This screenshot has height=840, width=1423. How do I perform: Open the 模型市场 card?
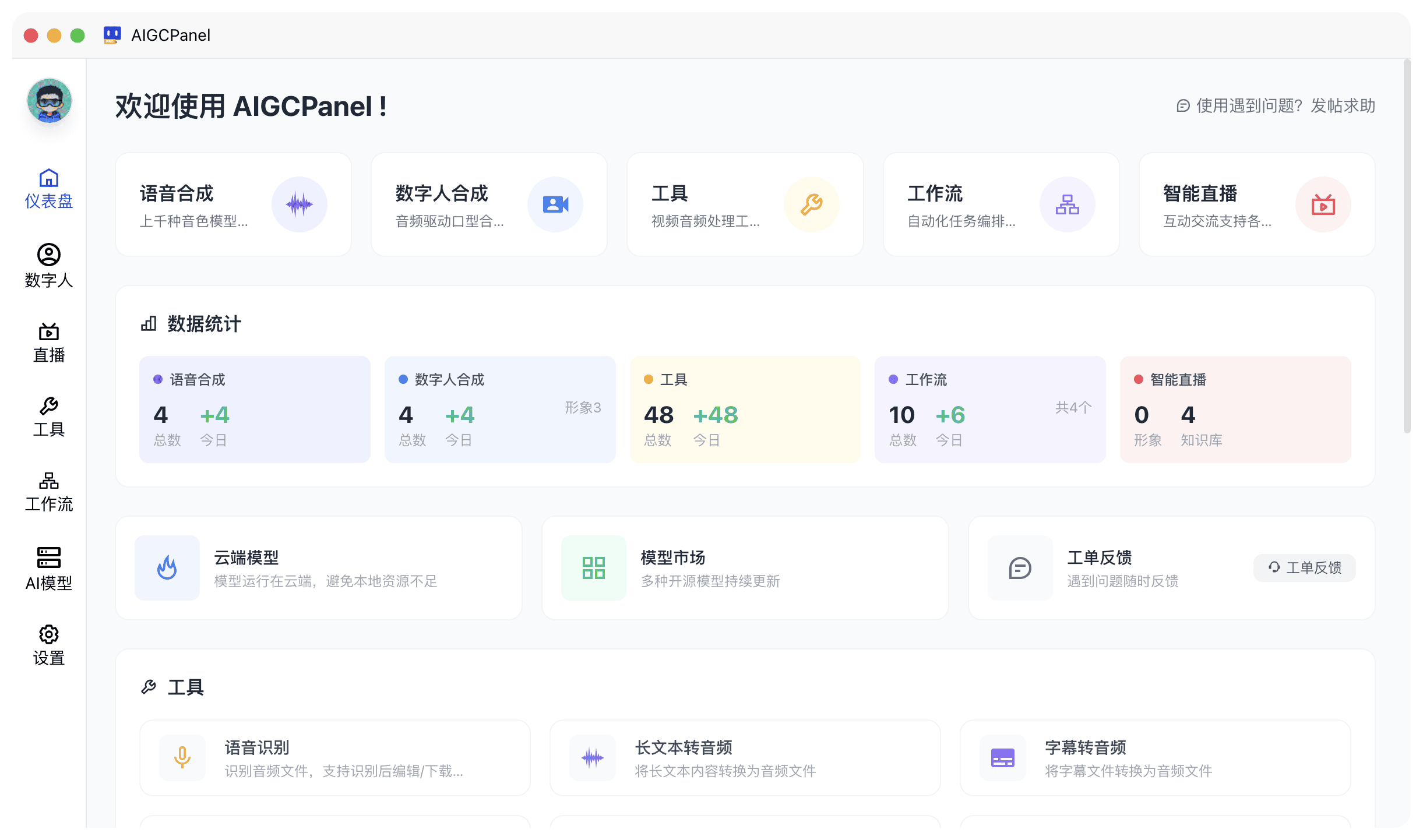[745, 568]
